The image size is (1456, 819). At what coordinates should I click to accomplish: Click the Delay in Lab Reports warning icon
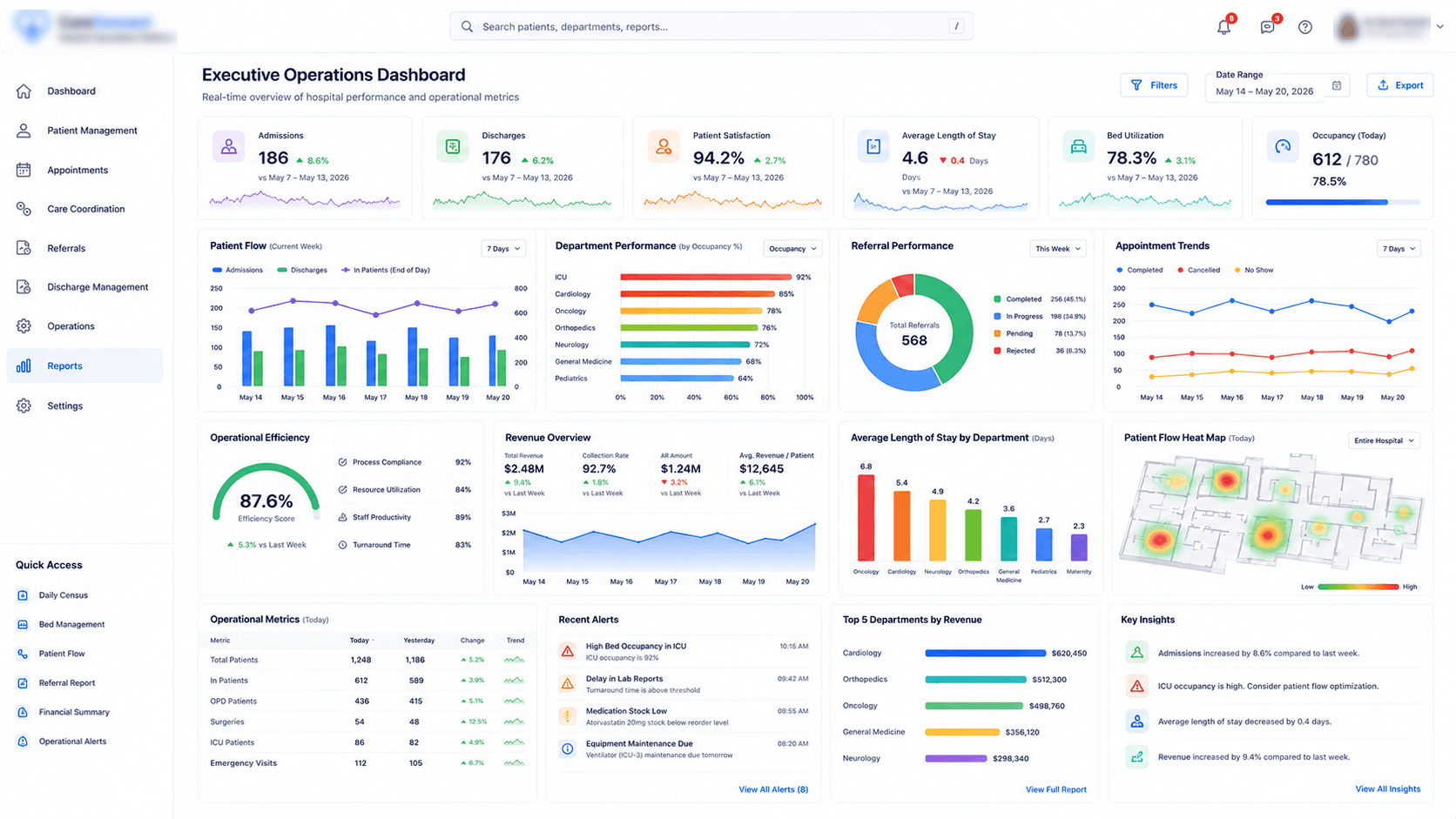[x=568, y=684]
